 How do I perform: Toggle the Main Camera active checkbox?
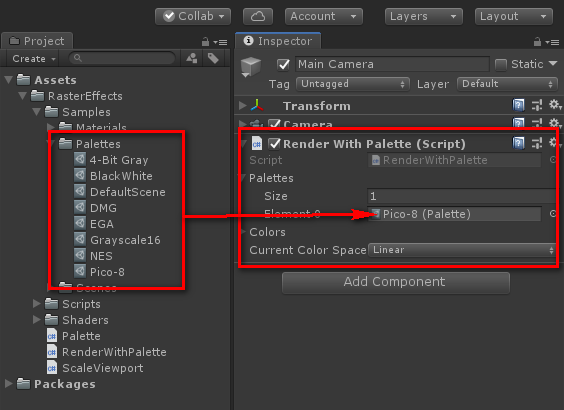[283, 65]
